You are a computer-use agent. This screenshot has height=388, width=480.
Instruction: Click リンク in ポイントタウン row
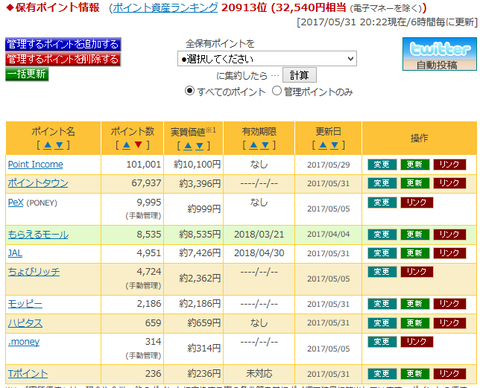click(449, 183)
